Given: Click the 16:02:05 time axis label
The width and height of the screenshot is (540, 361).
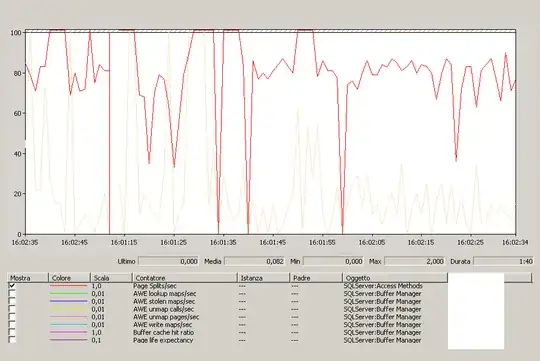Looking at the screenshot, I should tap(372, 243).
